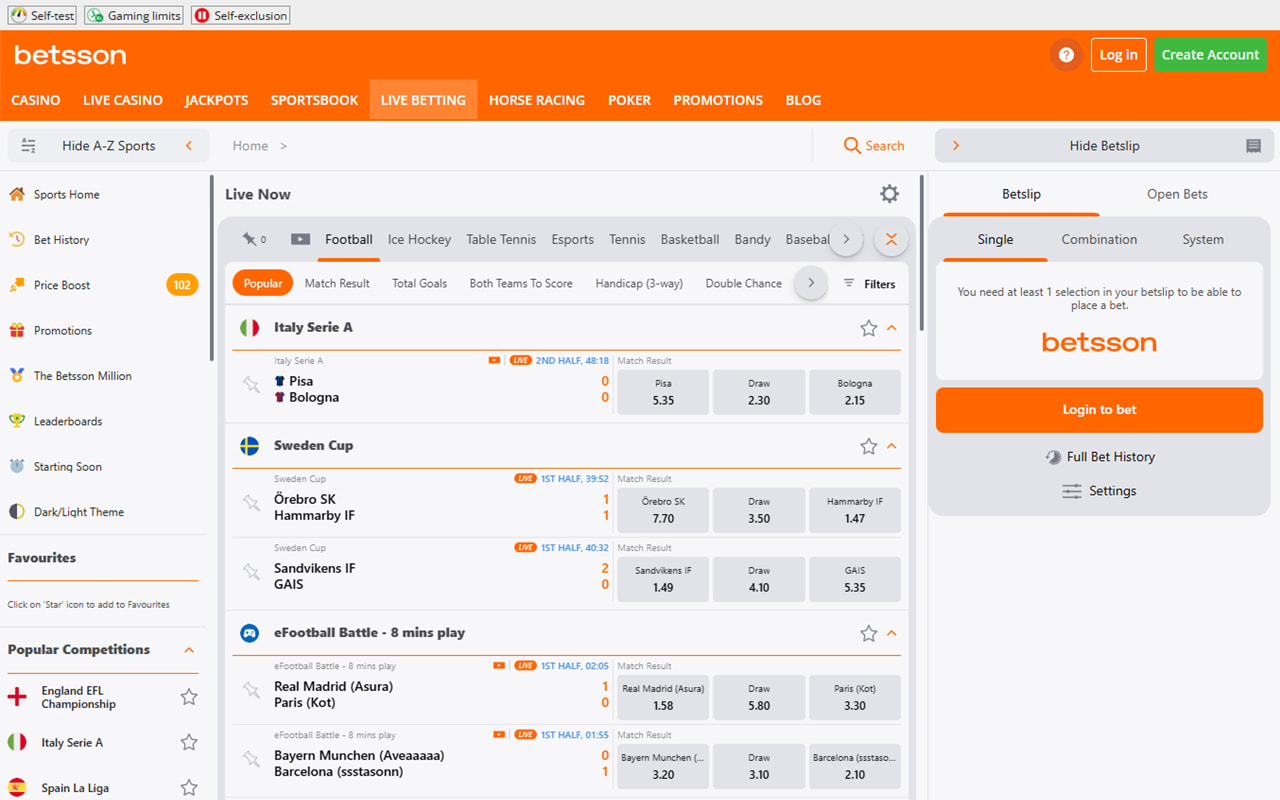
Task: Select the pinned events pin icon
Action: click(249, 239)
